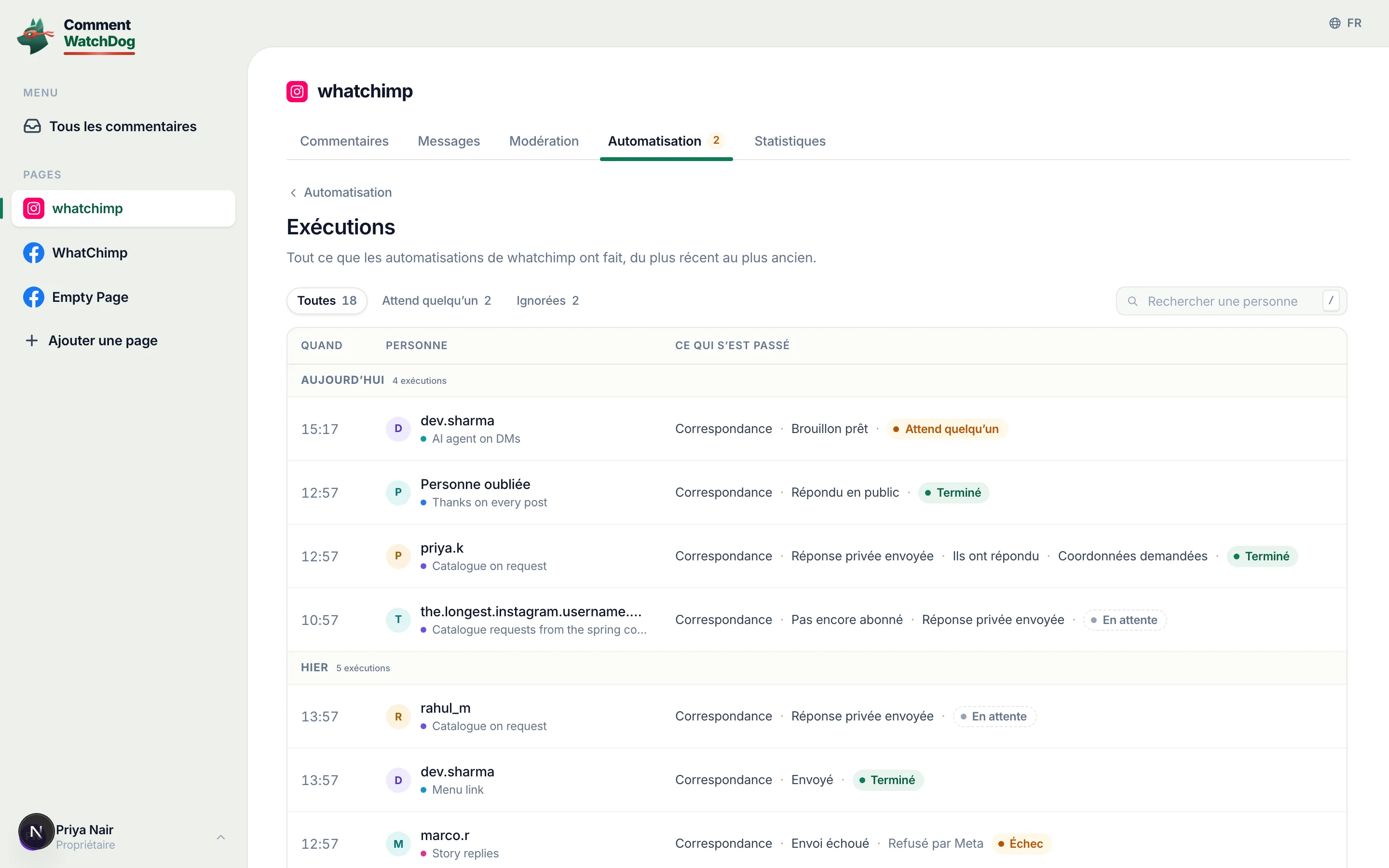Click avatar P for priya.k
Viewport: 1389px width, 868px height.
[x=398, y=556]
